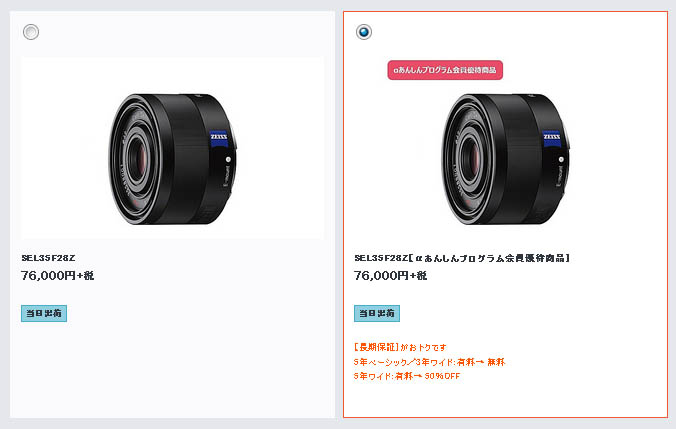The width and height of the screenshot is (676, 429).
Task: Click the right lens image with the pink badge
Action: click(x=505, y=159)
